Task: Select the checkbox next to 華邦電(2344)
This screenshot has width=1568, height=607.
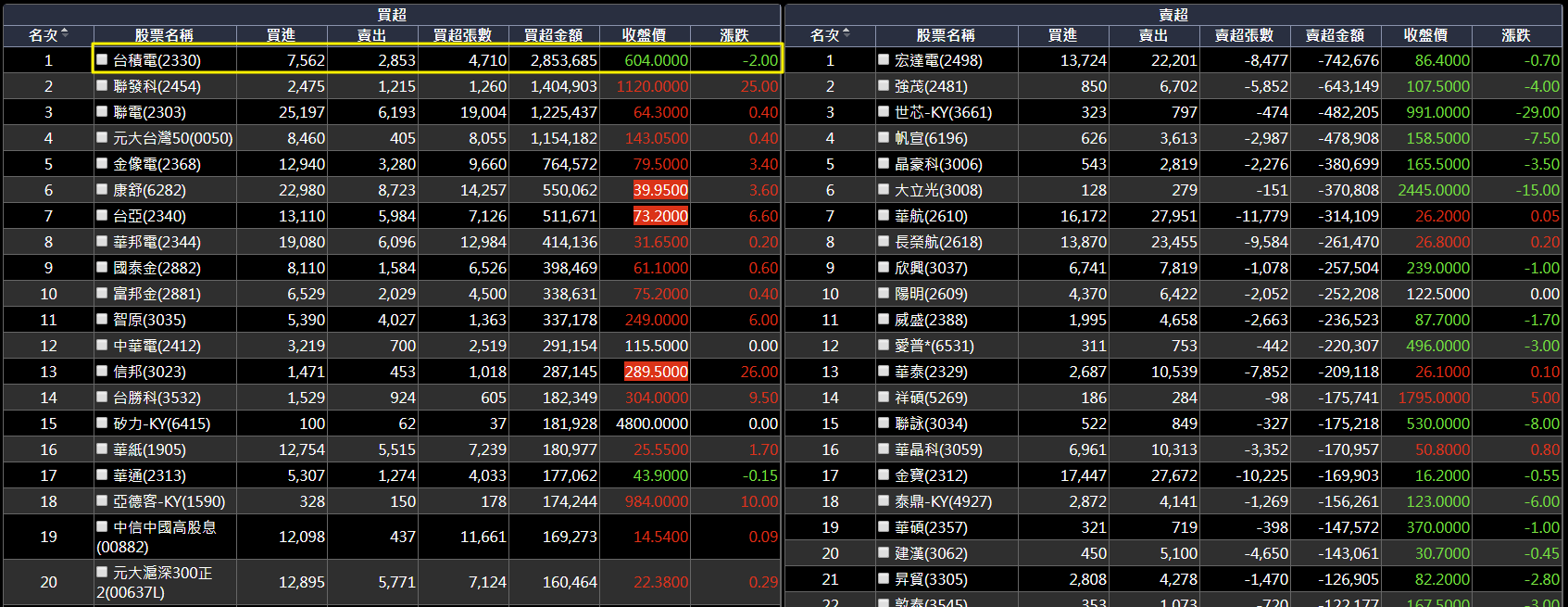Action: [102, 241]
